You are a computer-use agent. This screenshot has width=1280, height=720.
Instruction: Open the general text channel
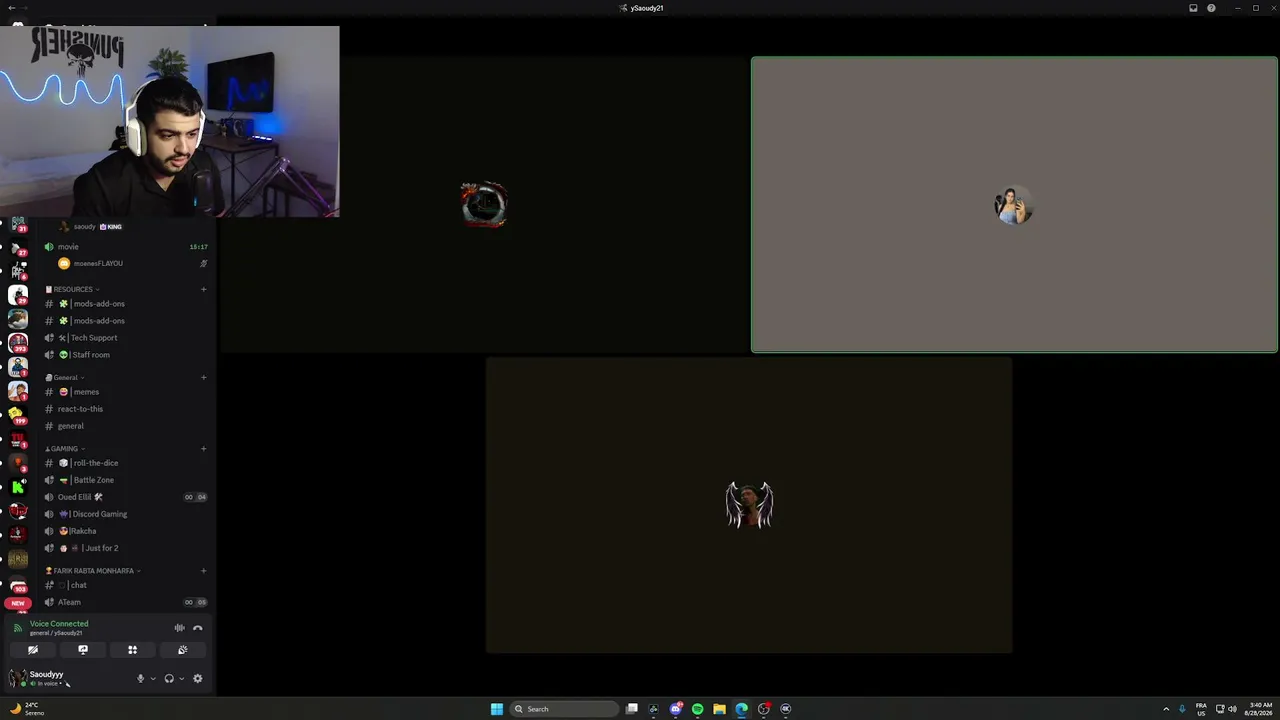[x=126, y=426]
